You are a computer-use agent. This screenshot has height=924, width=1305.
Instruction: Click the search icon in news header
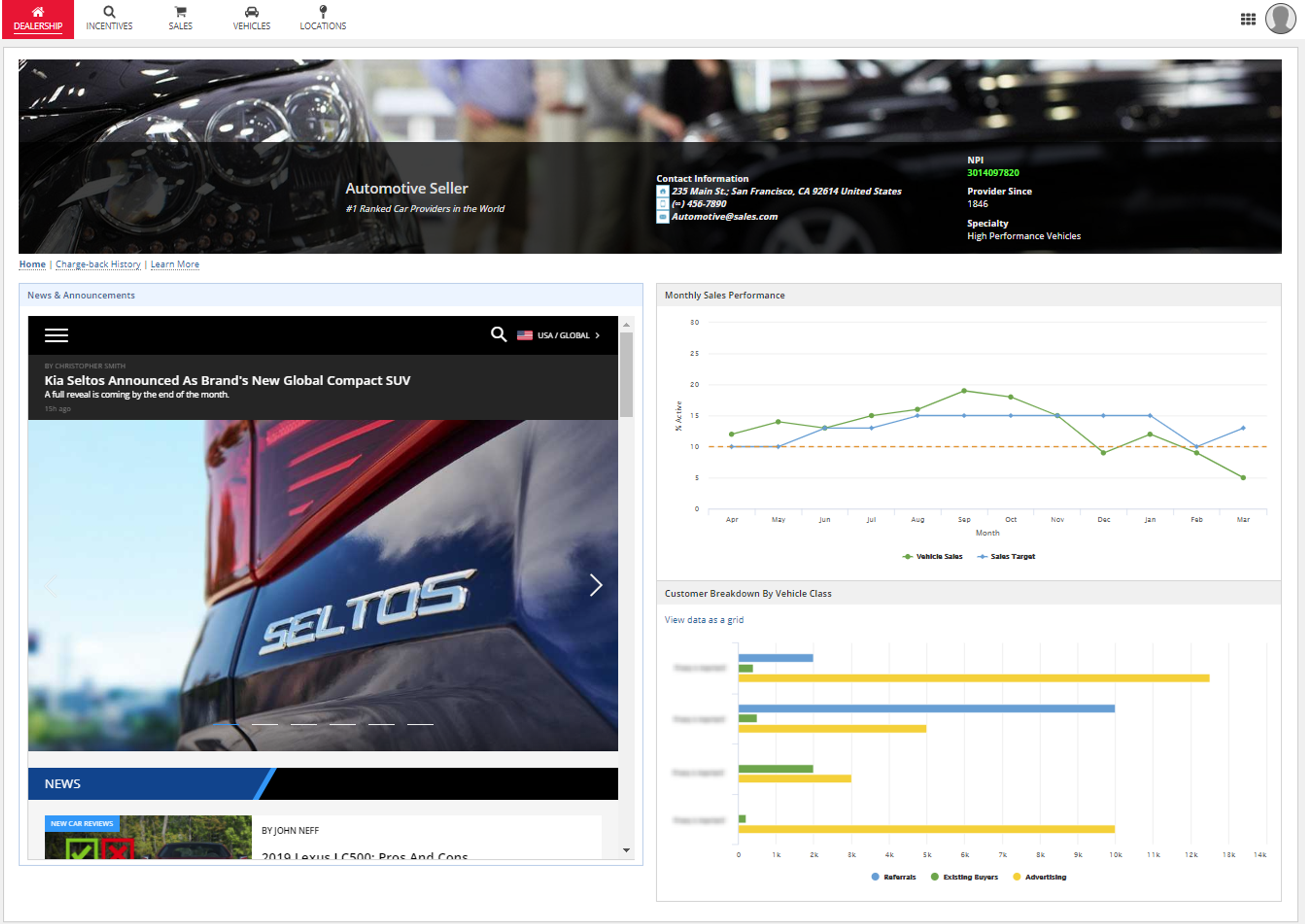tap(498, 334)
